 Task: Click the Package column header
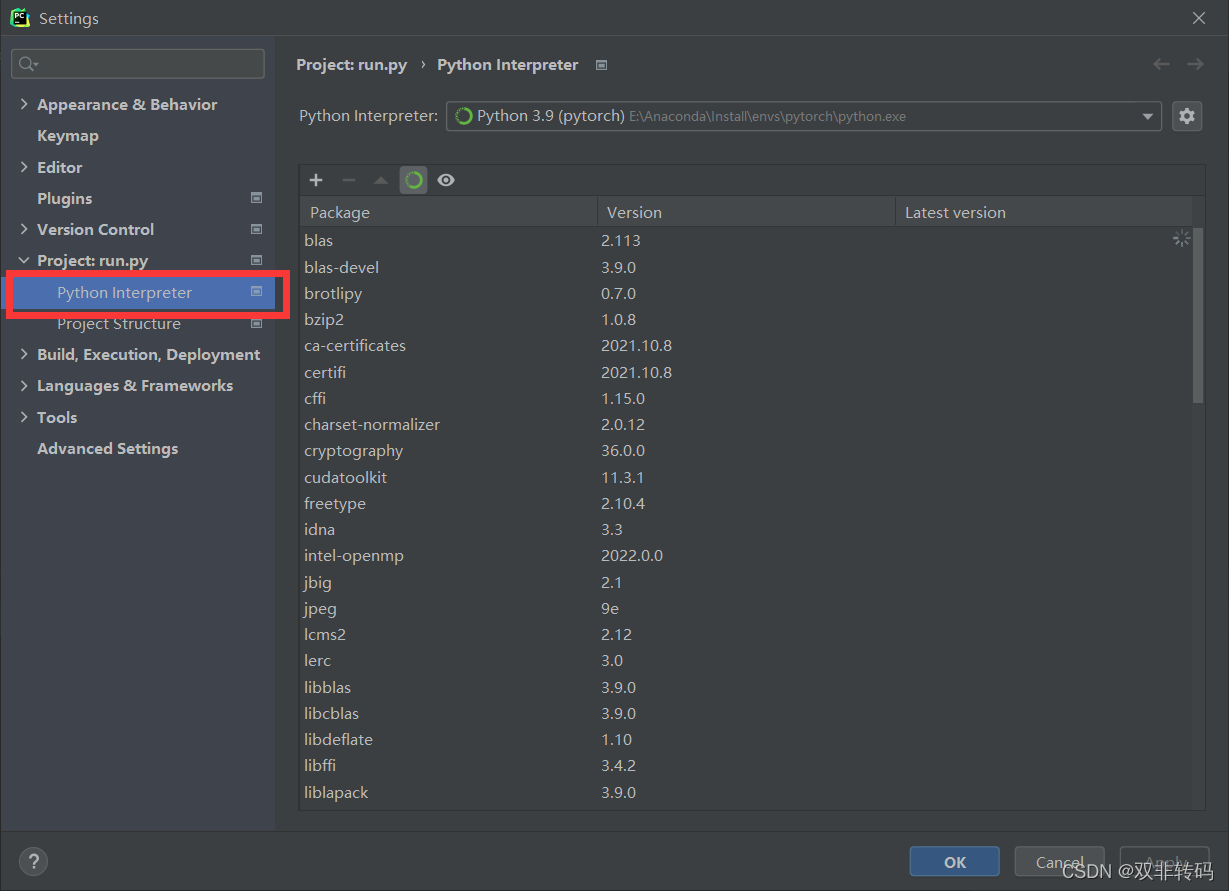tap(448, 212)
